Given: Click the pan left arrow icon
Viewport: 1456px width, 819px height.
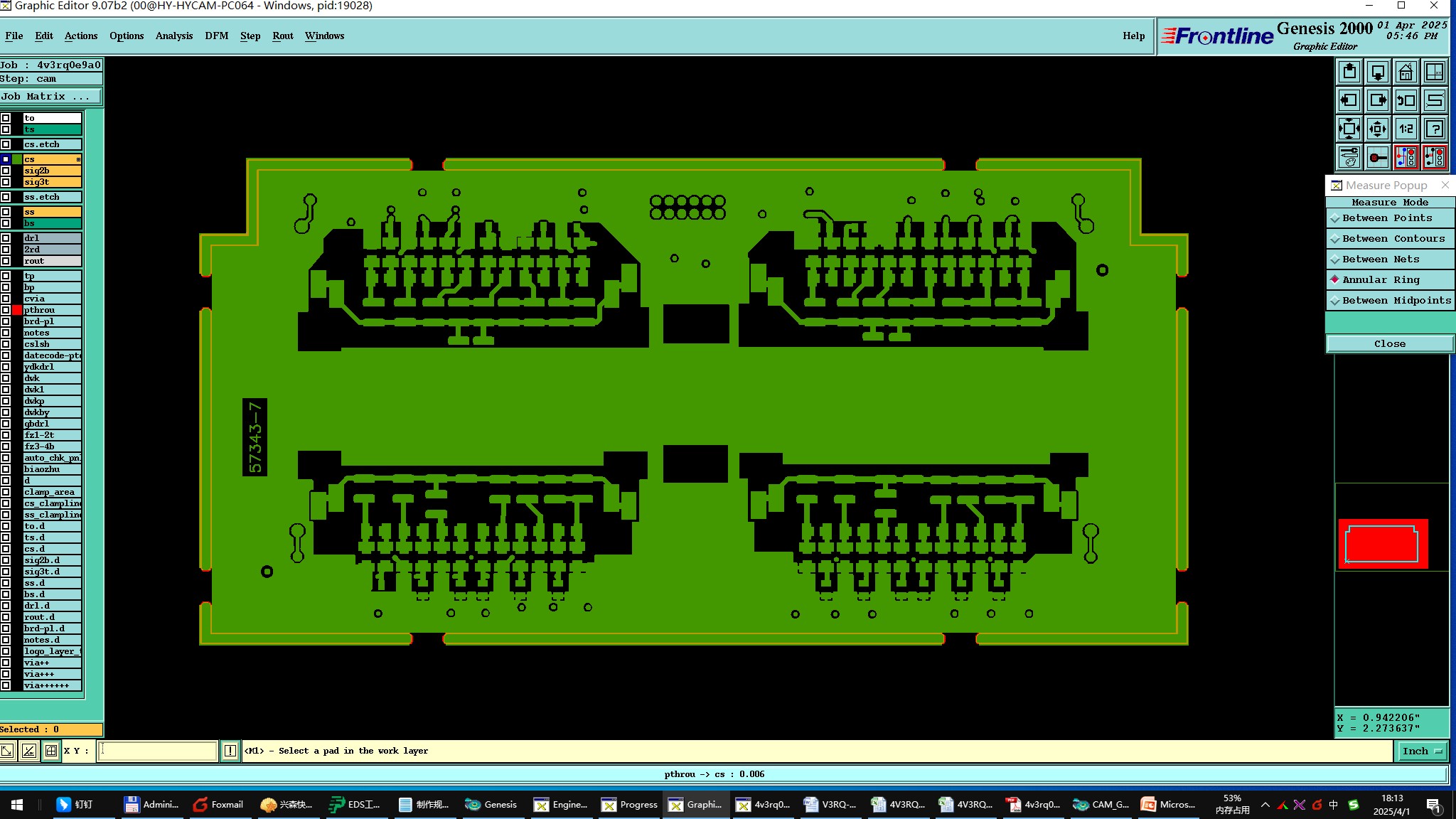Looking at the screenshot, I should [x=1349, y=101].
